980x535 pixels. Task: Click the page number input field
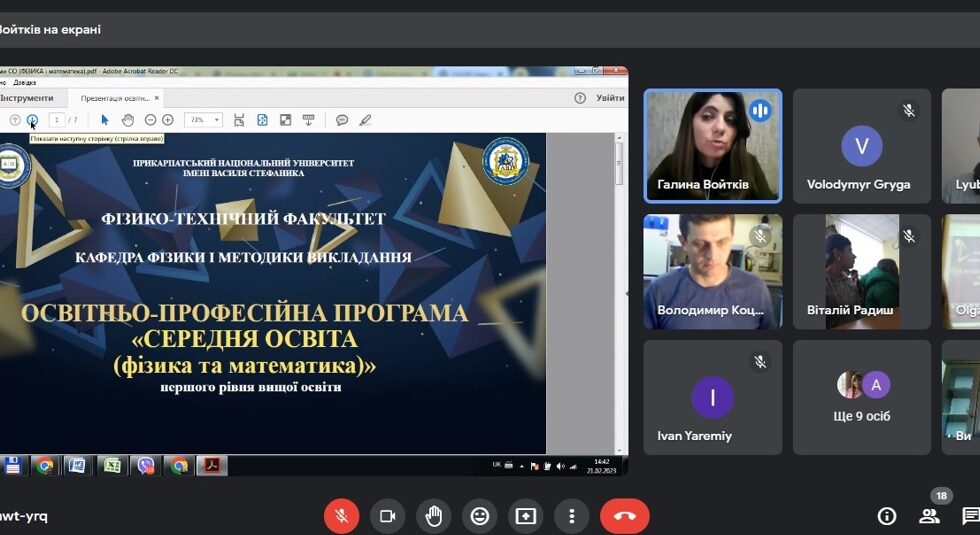pyautogui.click(x=56, y=120)
